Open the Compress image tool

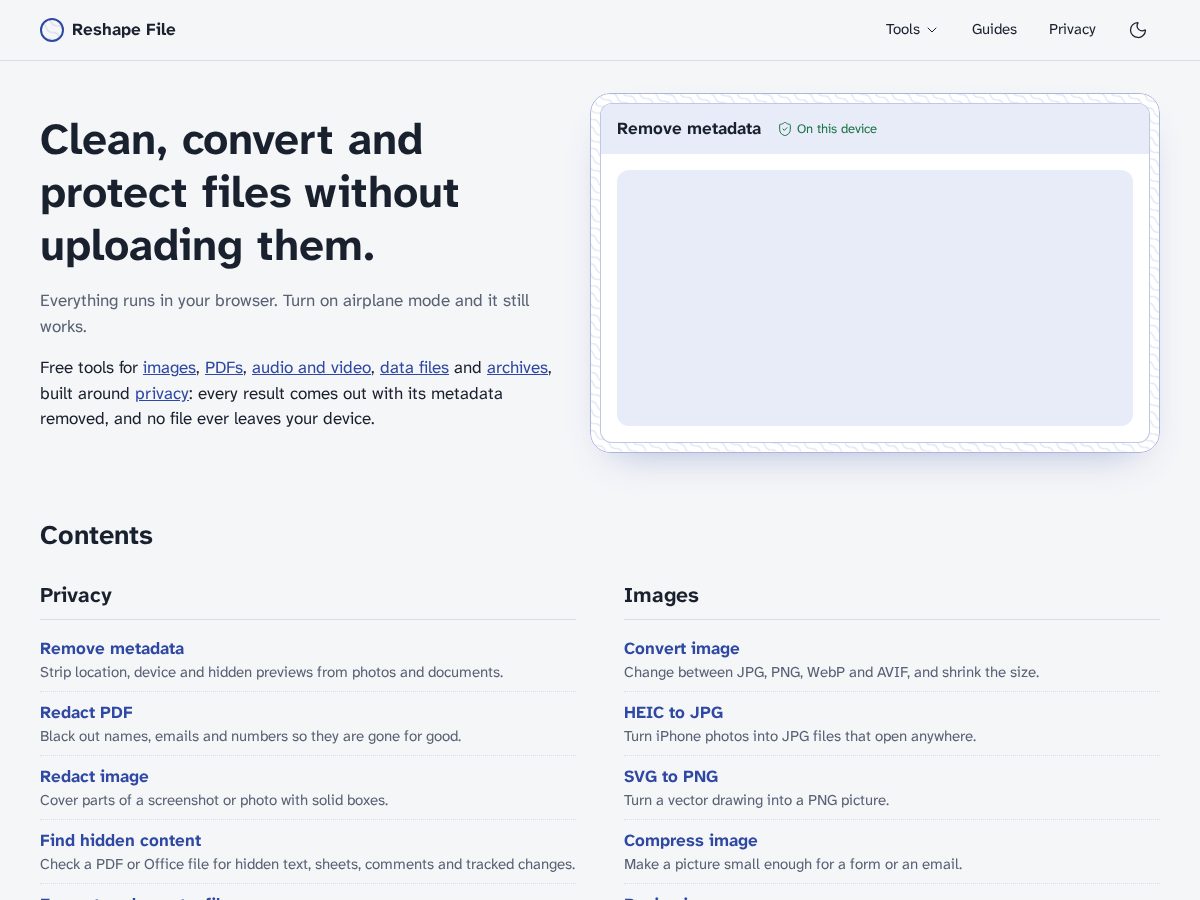[691, 840]
